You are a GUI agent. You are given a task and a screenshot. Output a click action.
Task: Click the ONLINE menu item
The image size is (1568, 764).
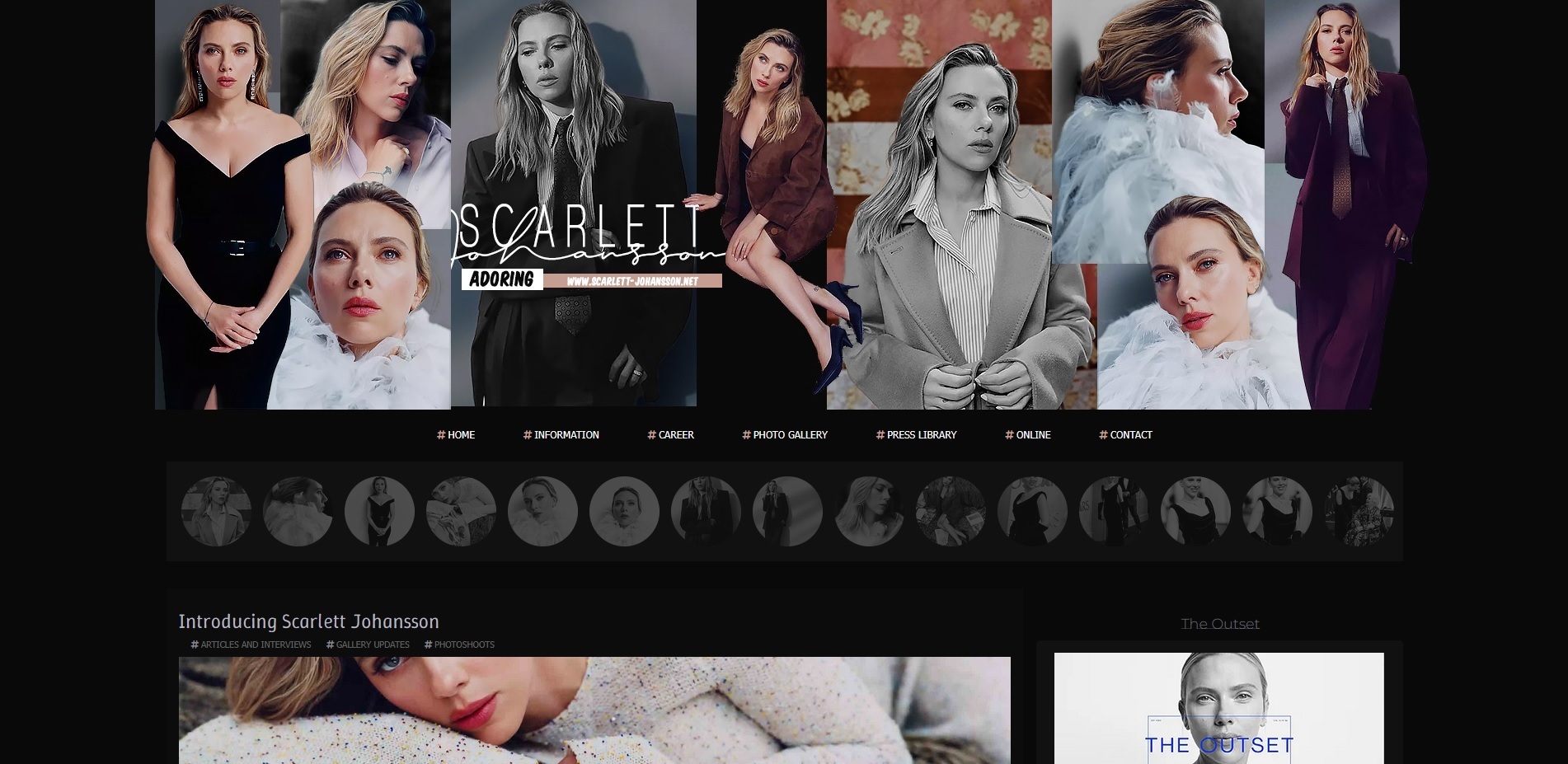[x=1028, y=435]
